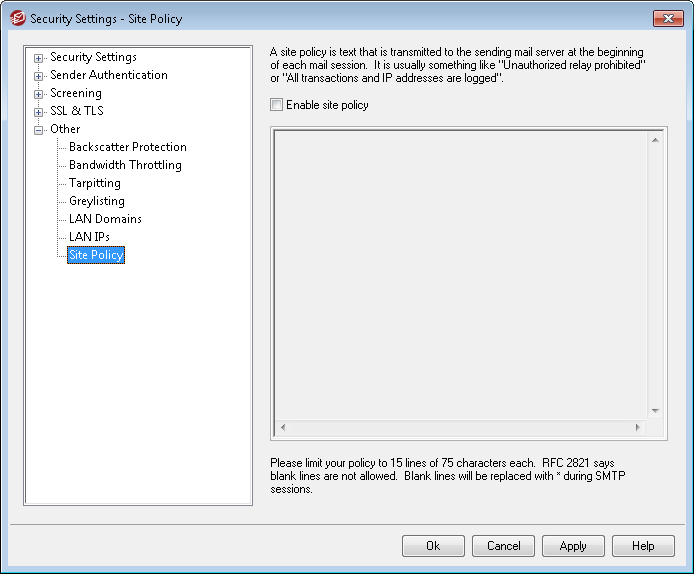Expand the Security Settings tree node

[x=39, y=58]
